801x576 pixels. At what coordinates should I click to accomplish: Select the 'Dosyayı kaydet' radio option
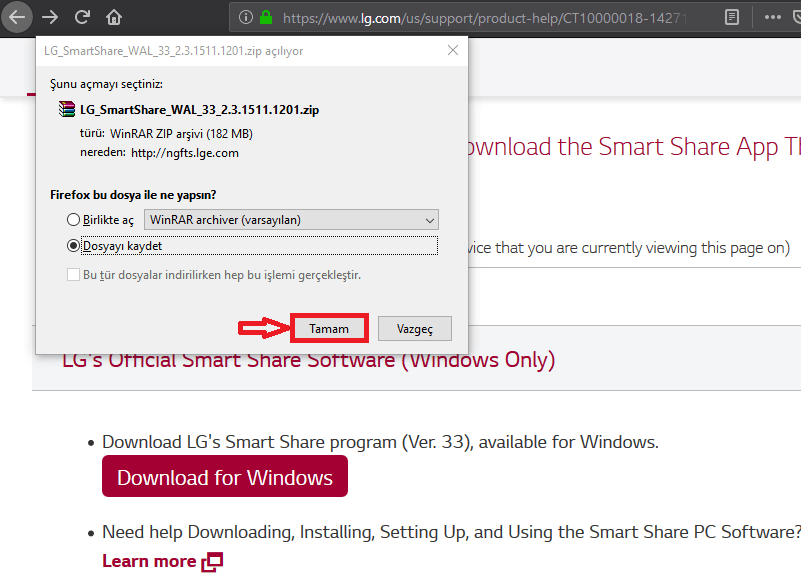point(73,246)
